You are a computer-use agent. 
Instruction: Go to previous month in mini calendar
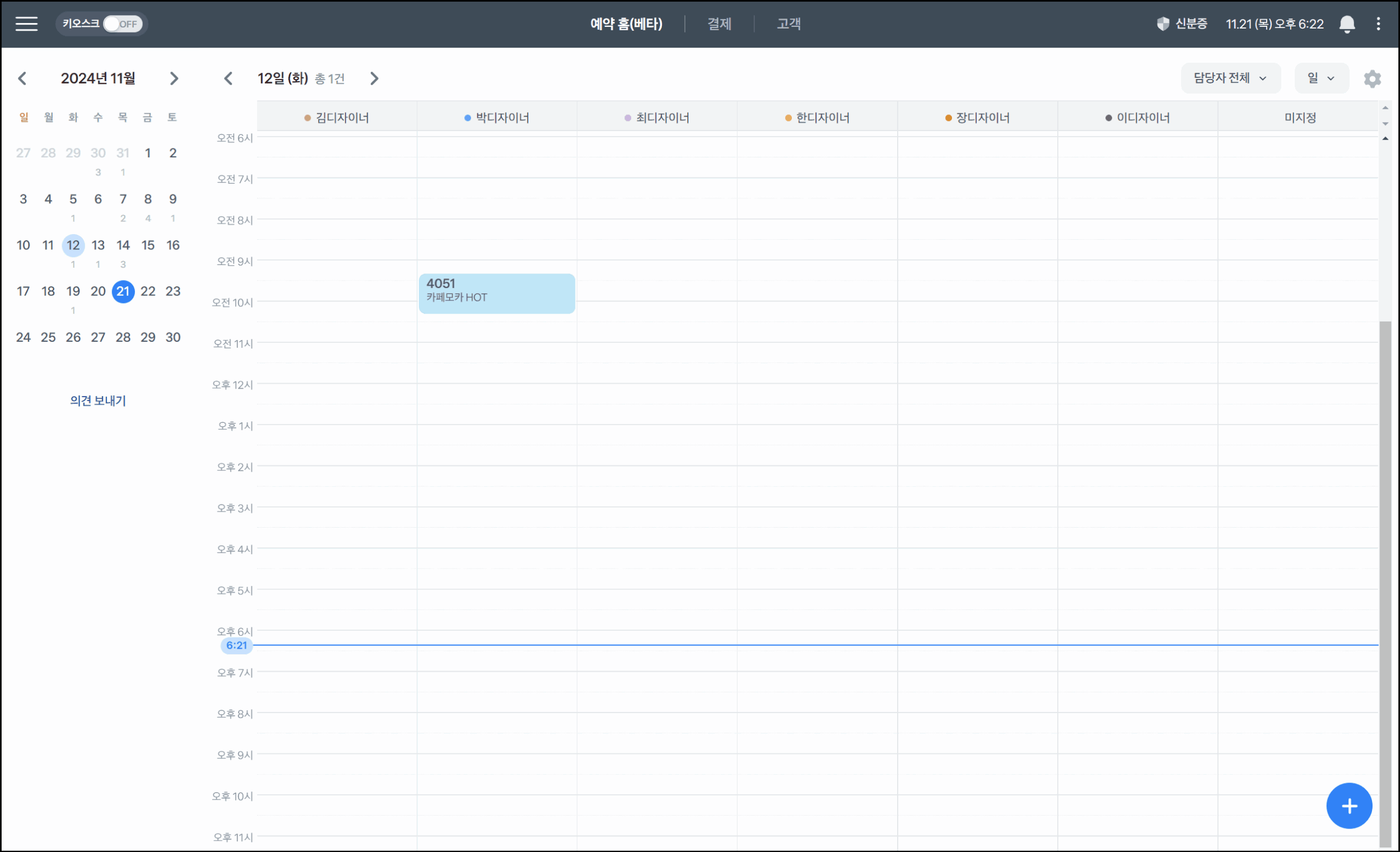pyautogui.click(x=23, y=78)
